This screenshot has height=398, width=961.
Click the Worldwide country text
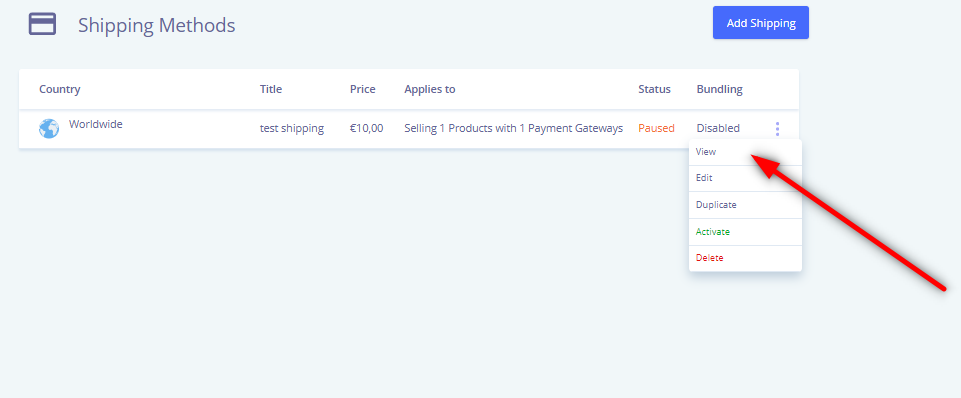coord(96,124)
